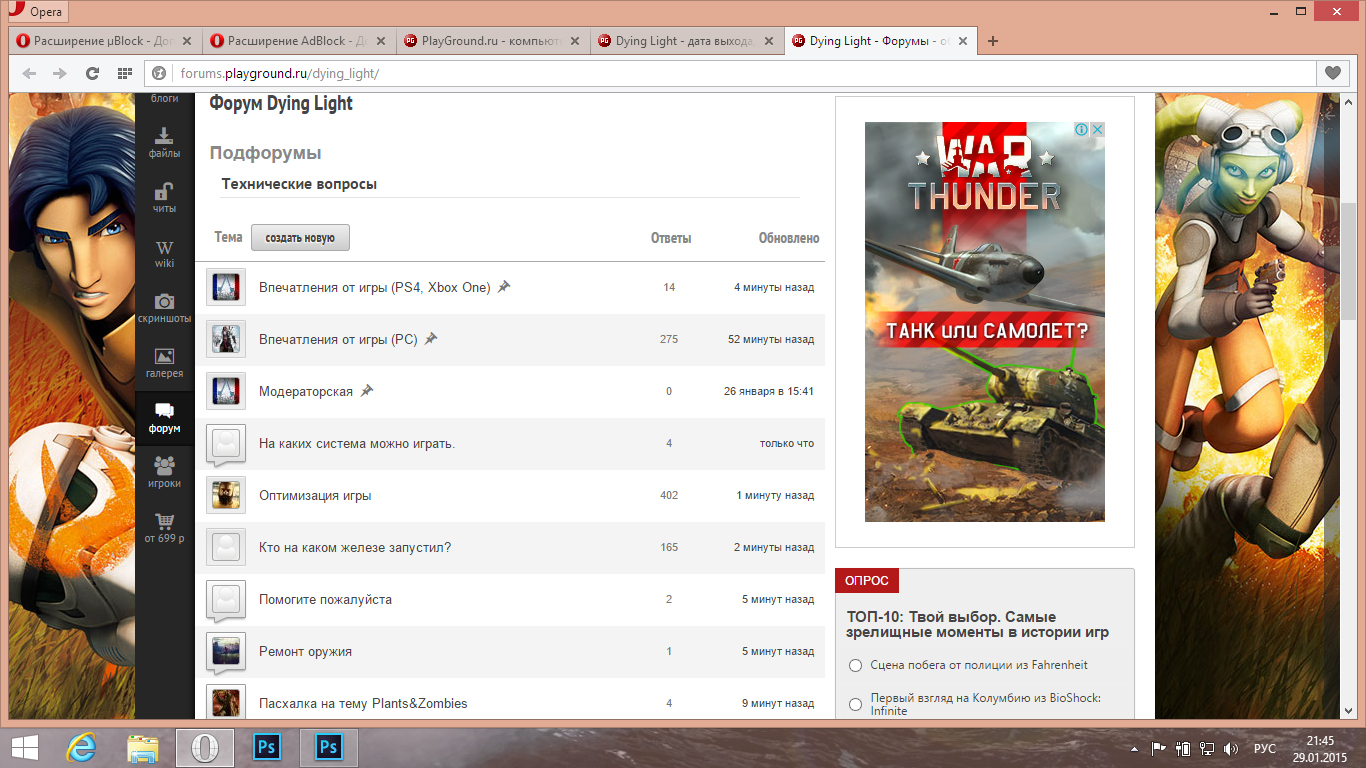This screenshot has width=1366, height=768.
Task: Click the battery power icon in tray
Action: (x=1183, y=748)
